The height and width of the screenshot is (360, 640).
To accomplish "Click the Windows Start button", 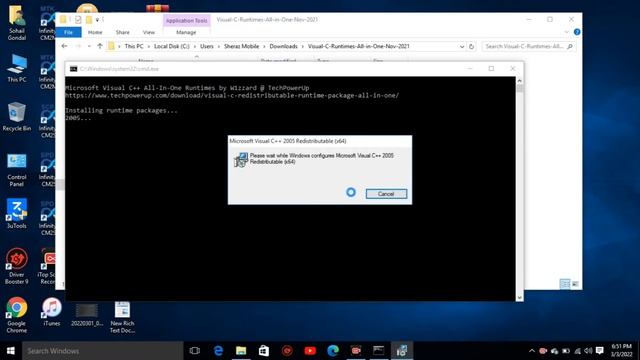I will click(x=11, y=351).
